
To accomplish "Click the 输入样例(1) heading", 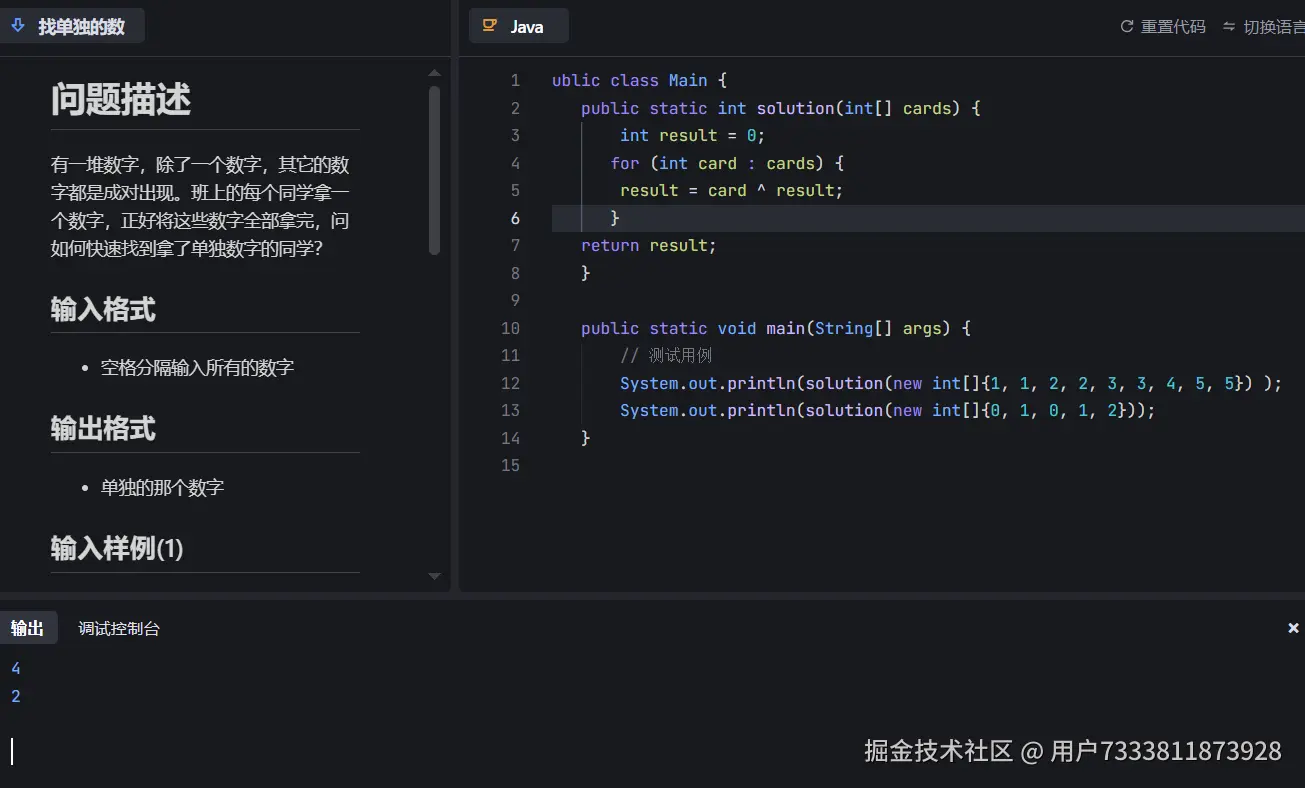I will [117, 548].
